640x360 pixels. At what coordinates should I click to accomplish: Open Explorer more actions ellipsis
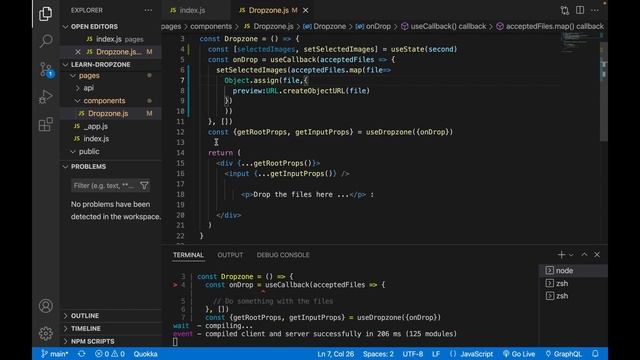(x=148, y=10)
